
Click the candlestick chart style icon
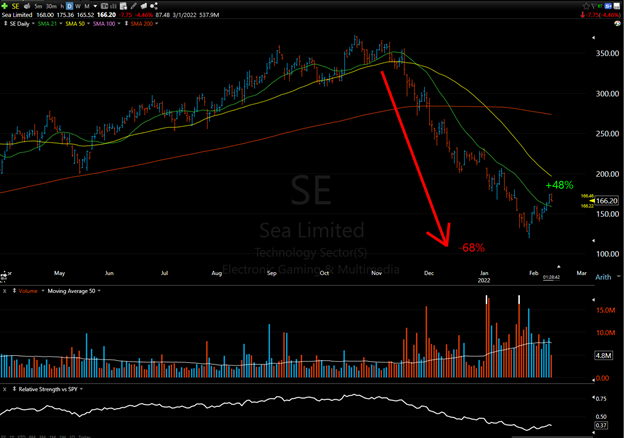click(x=105, y=6)
